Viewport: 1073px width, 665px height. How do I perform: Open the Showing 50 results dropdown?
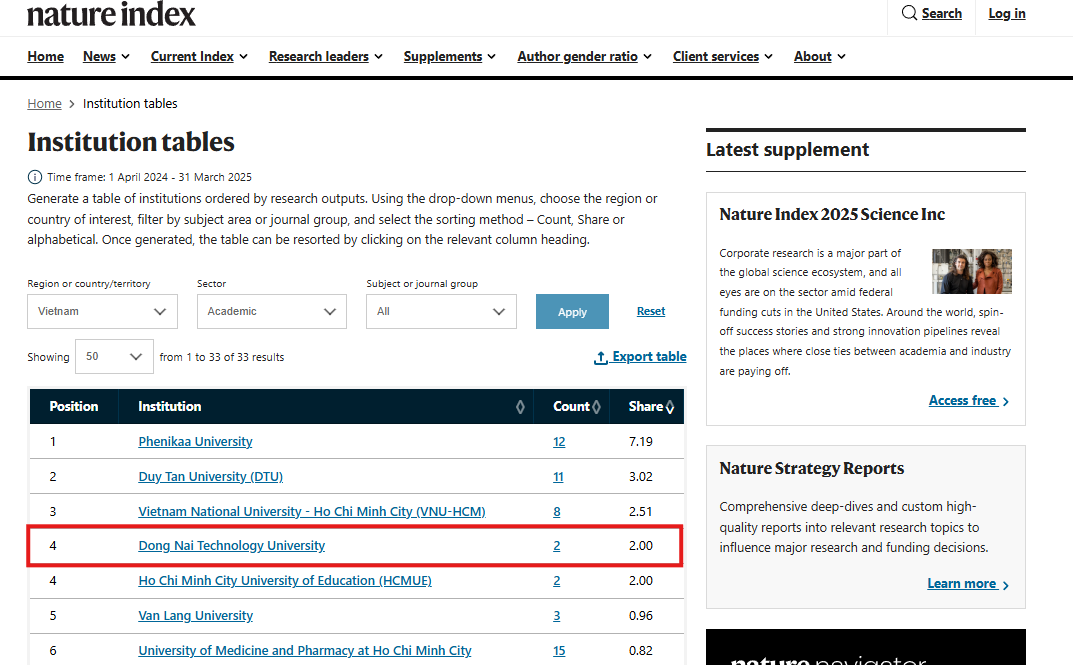114,356
